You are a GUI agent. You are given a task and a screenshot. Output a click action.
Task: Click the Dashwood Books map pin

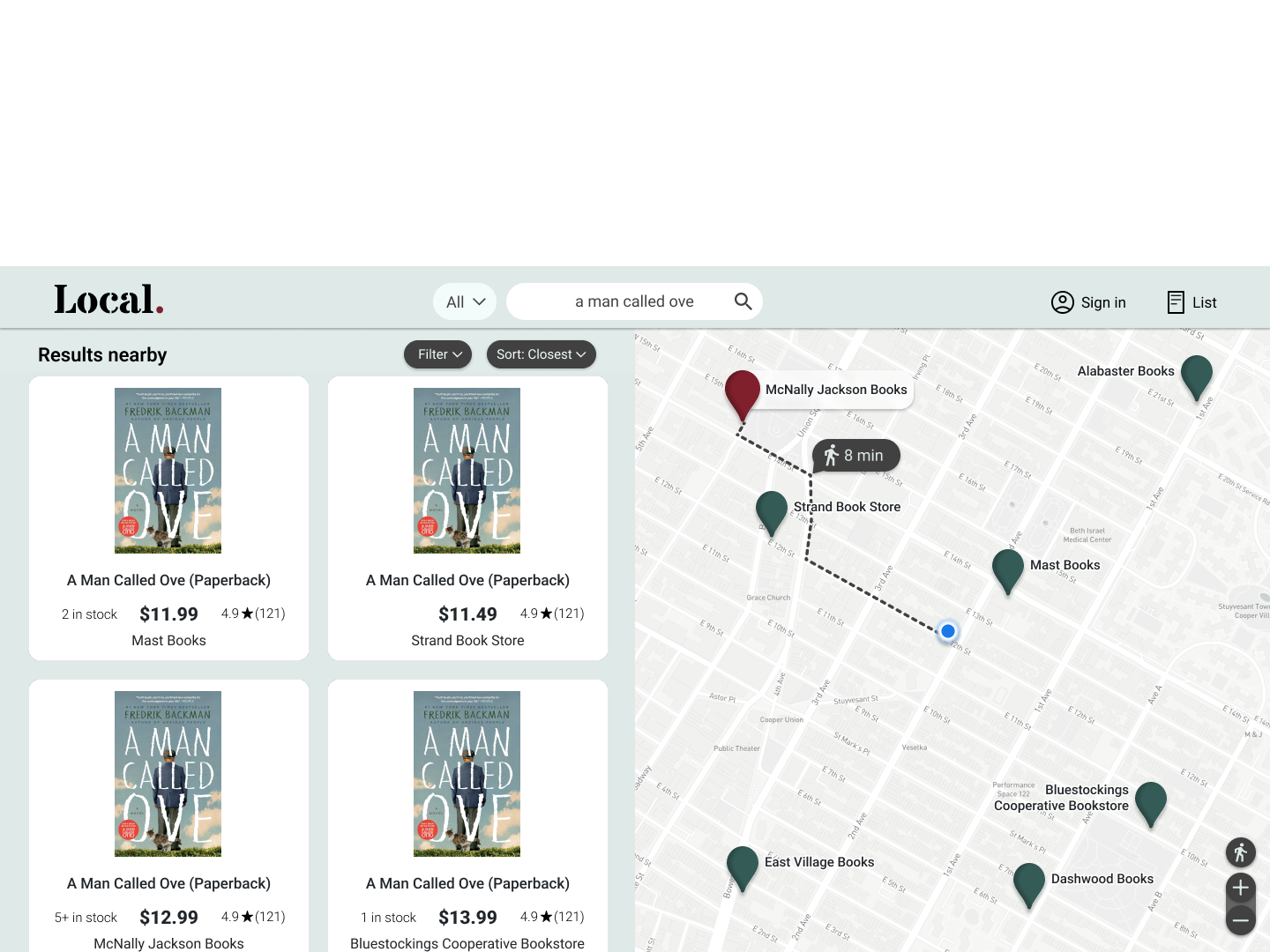tap(1029, 884)
